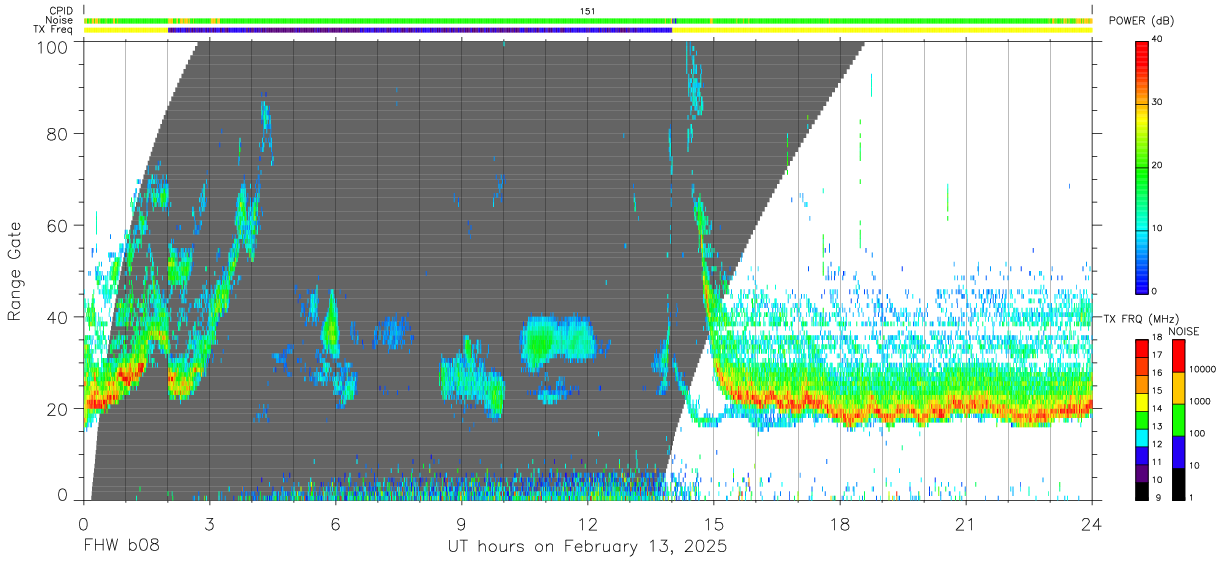Click the blue 10 block in NOISE legend
1228x567 pixels.
click(x=1177, y=451)
